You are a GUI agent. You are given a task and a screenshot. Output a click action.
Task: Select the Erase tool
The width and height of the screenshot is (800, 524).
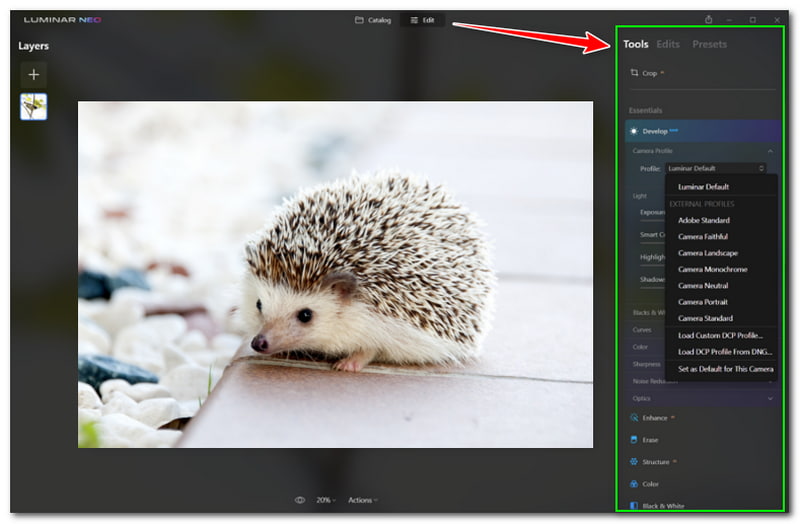click(x=634, y=440)
